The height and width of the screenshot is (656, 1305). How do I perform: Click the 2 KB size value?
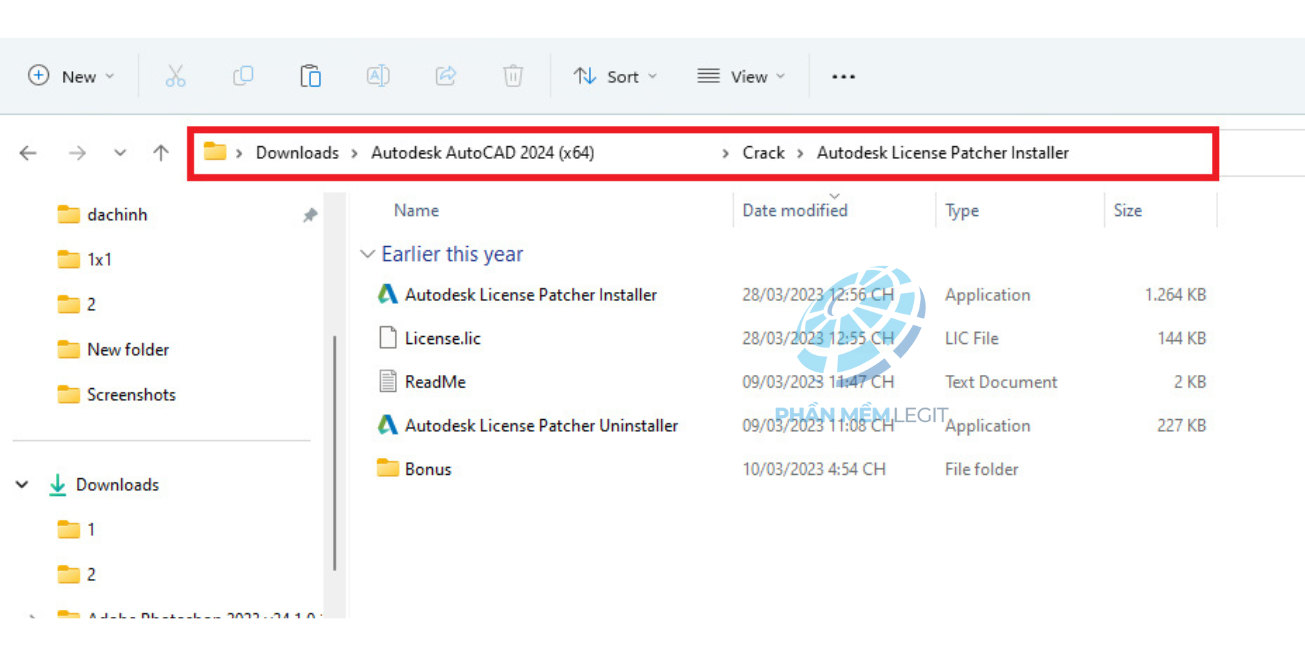(x=1190, y=382)
